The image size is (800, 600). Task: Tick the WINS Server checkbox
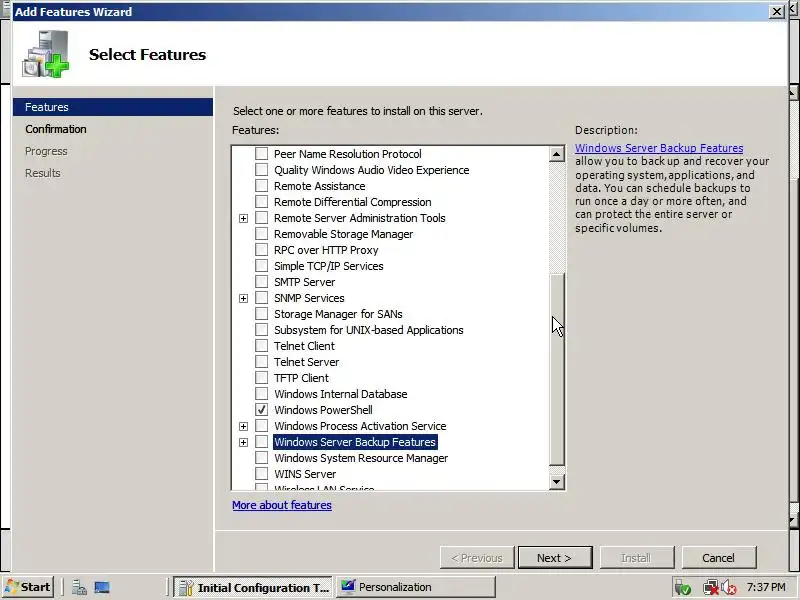261,473
